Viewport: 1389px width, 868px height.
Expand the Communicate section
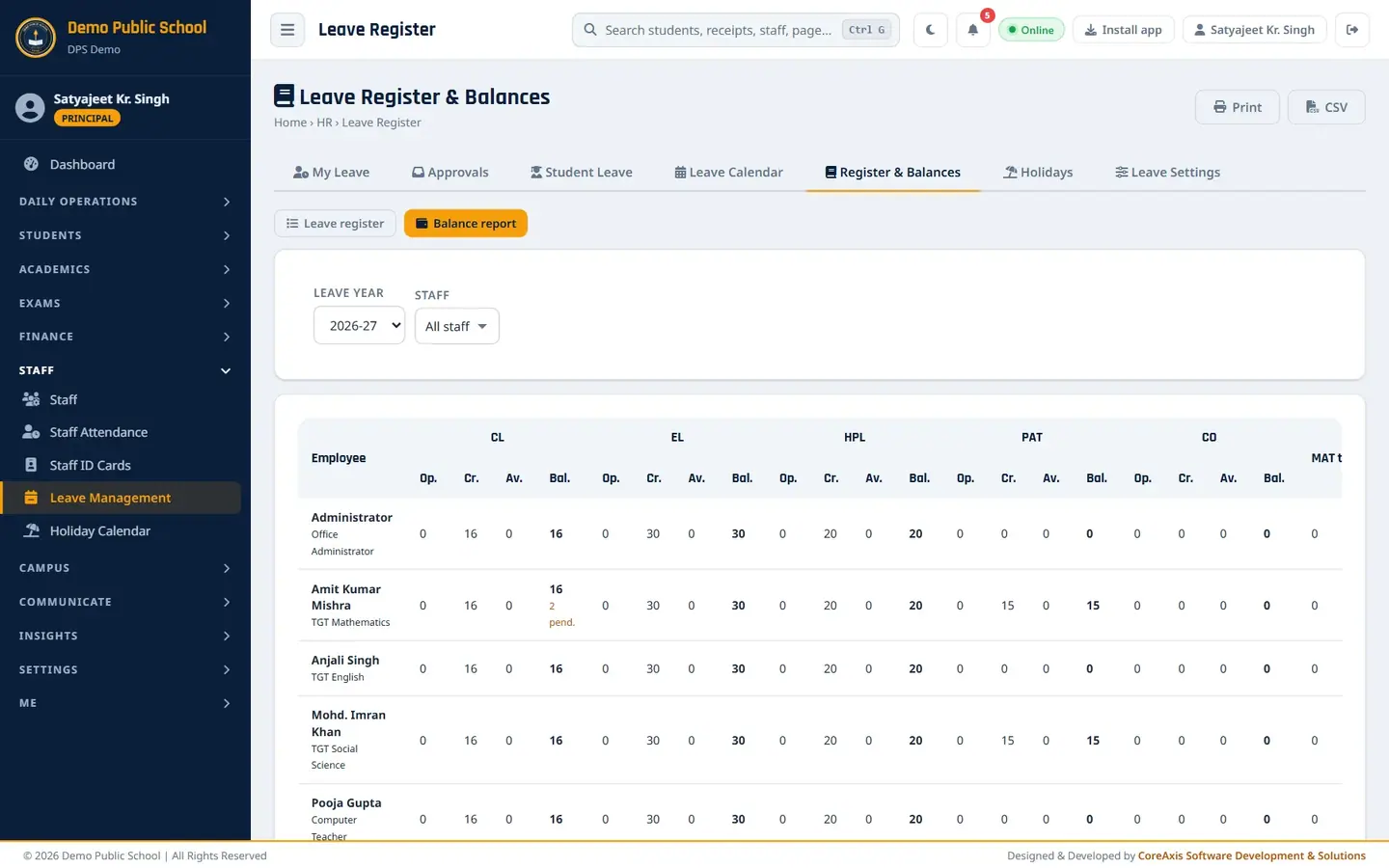click(125, 602)
